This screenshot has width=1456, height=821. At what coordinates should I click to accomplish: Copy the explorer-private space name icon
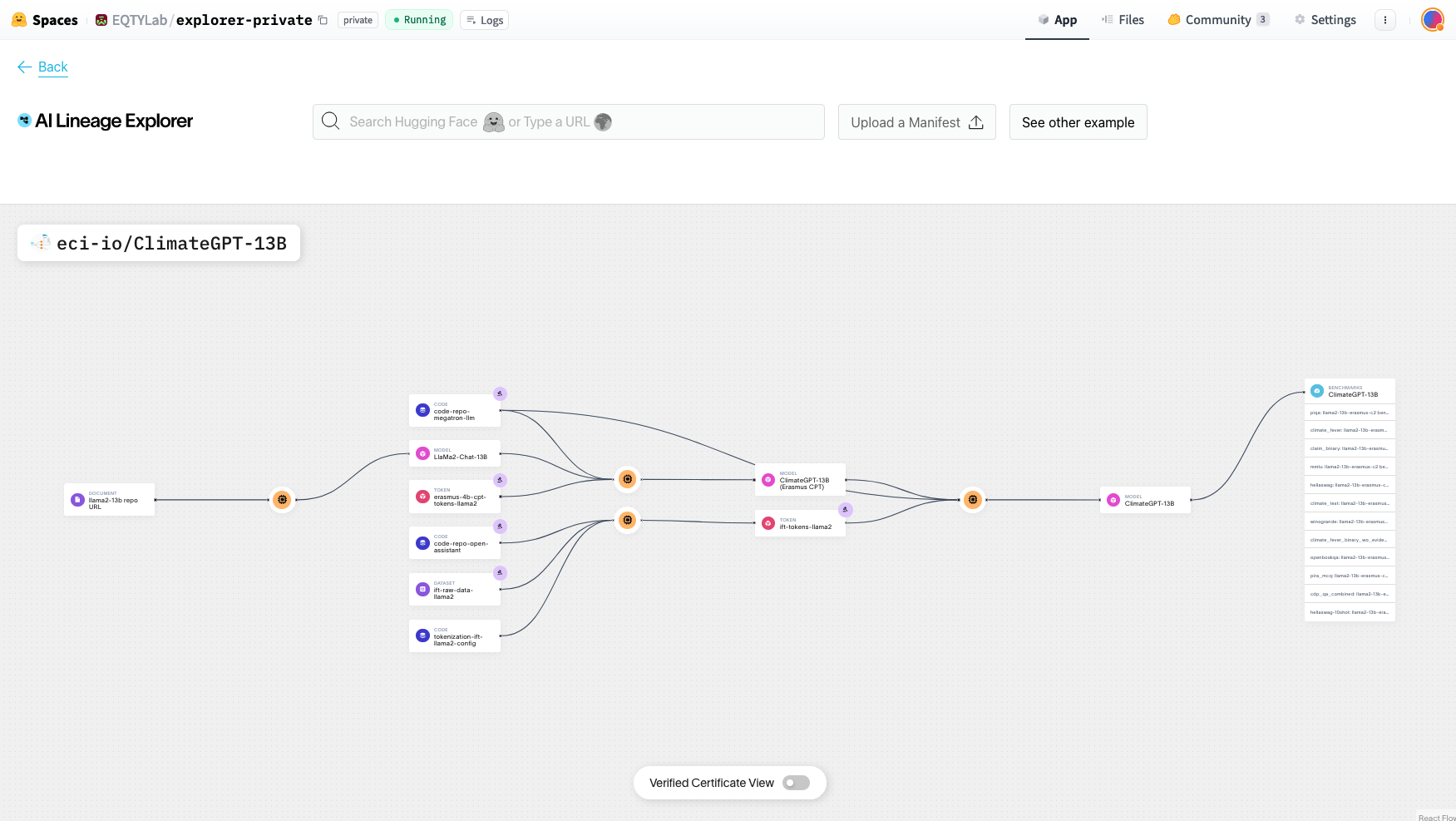pos(323,20)
